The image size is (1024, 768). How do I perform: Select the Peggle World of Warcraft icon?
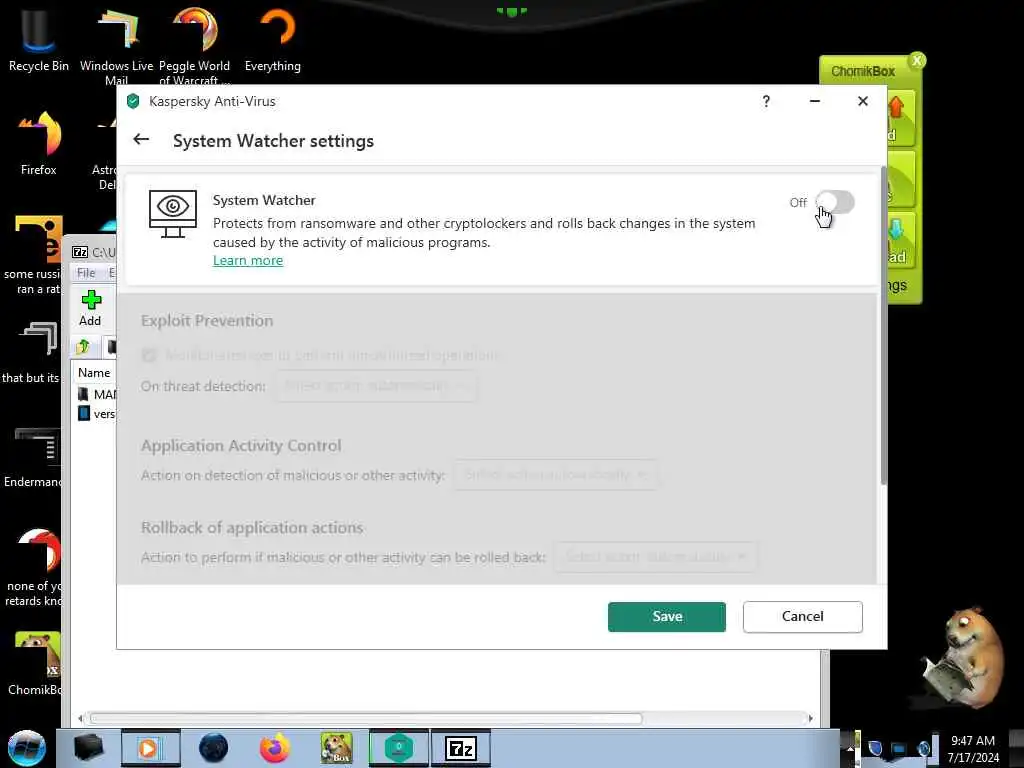pyautogui.click(x=195, y=46)
